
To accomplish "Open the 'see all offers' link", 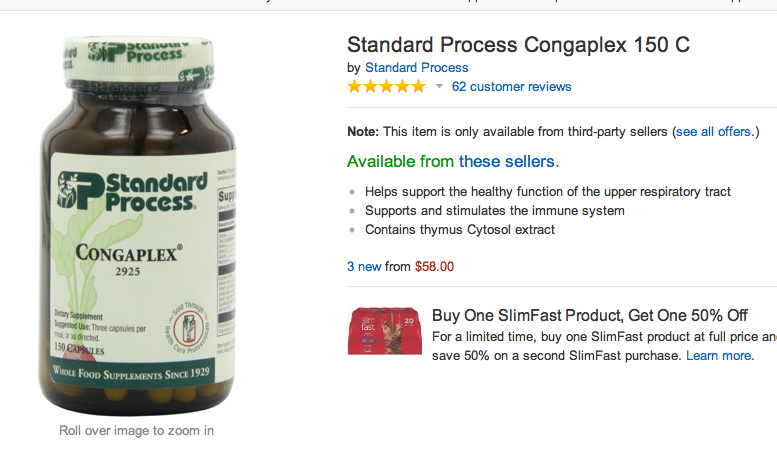I will click(712, 131).
